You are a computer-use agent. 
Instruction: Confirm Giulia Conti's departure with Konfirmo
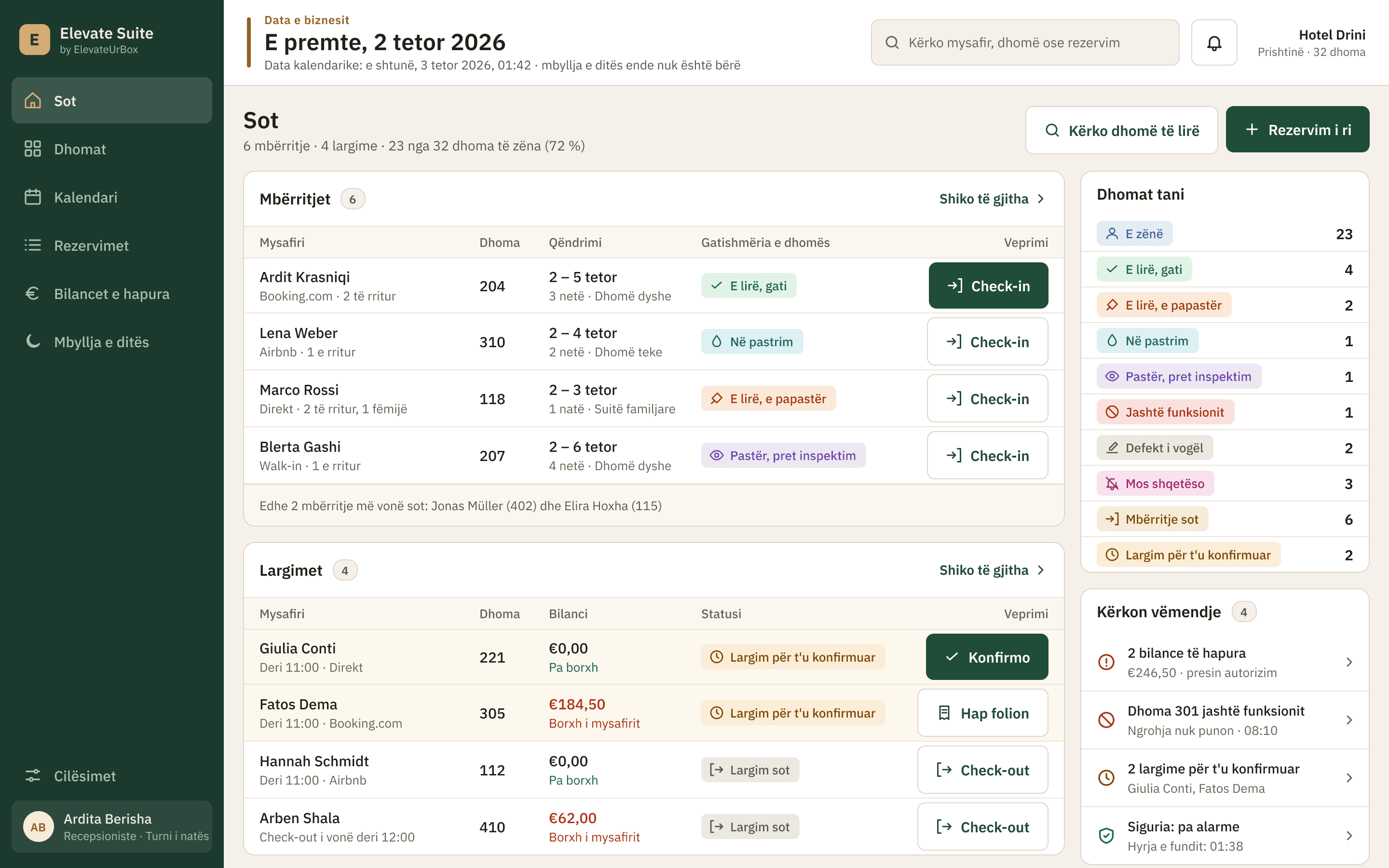987,657
